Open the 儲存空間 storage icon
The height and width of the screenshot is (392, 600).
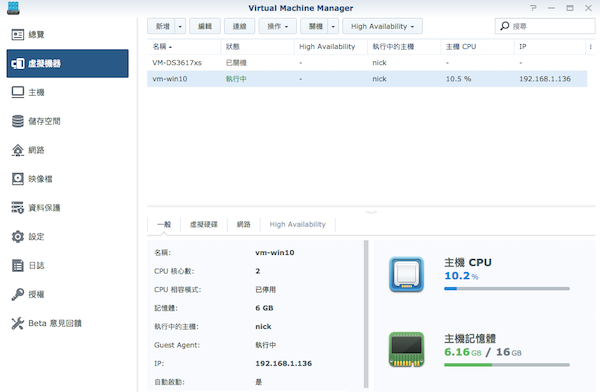[18, 121]
